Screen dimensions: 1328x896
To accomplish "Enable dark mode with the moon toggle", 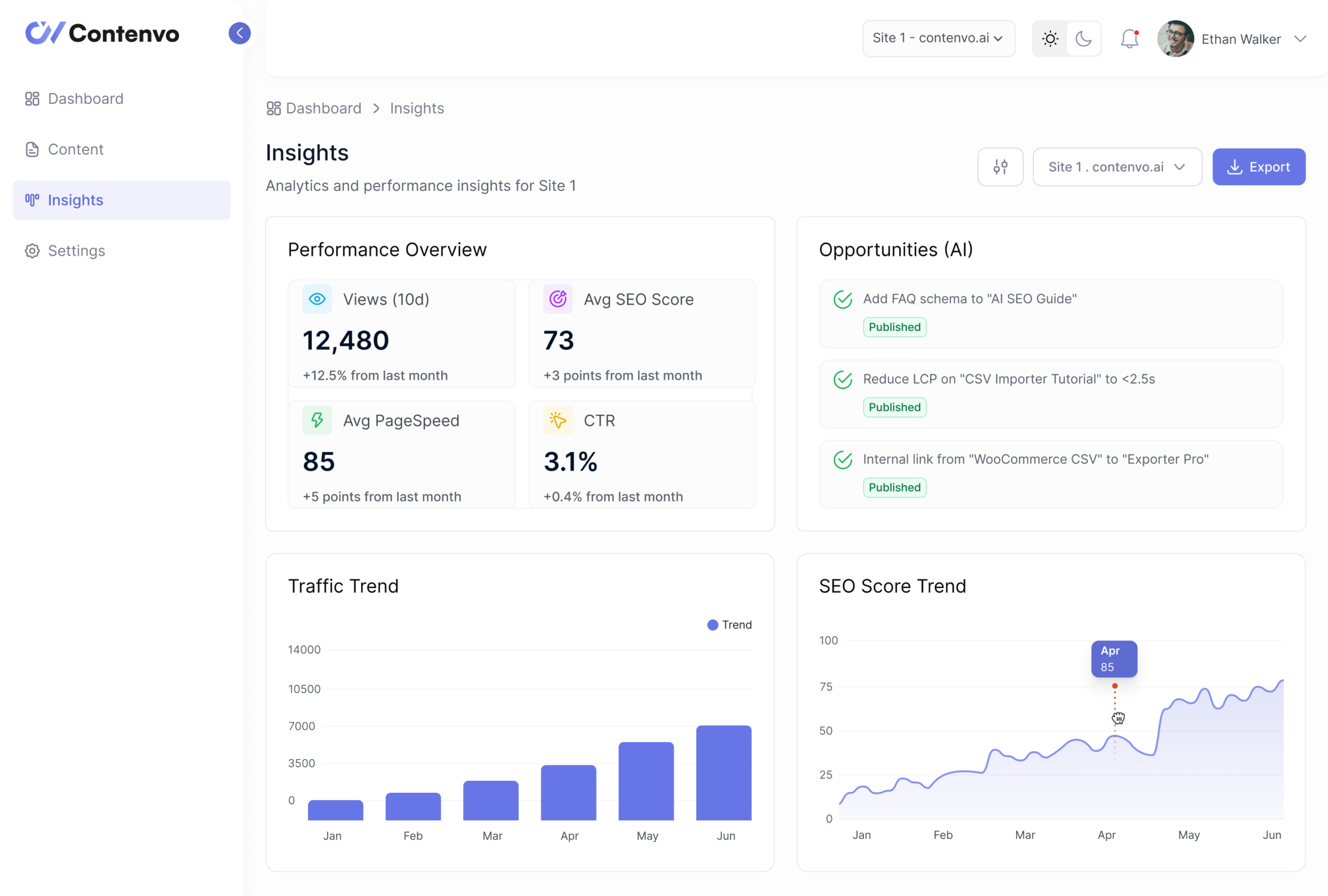I will (1083, 38).
